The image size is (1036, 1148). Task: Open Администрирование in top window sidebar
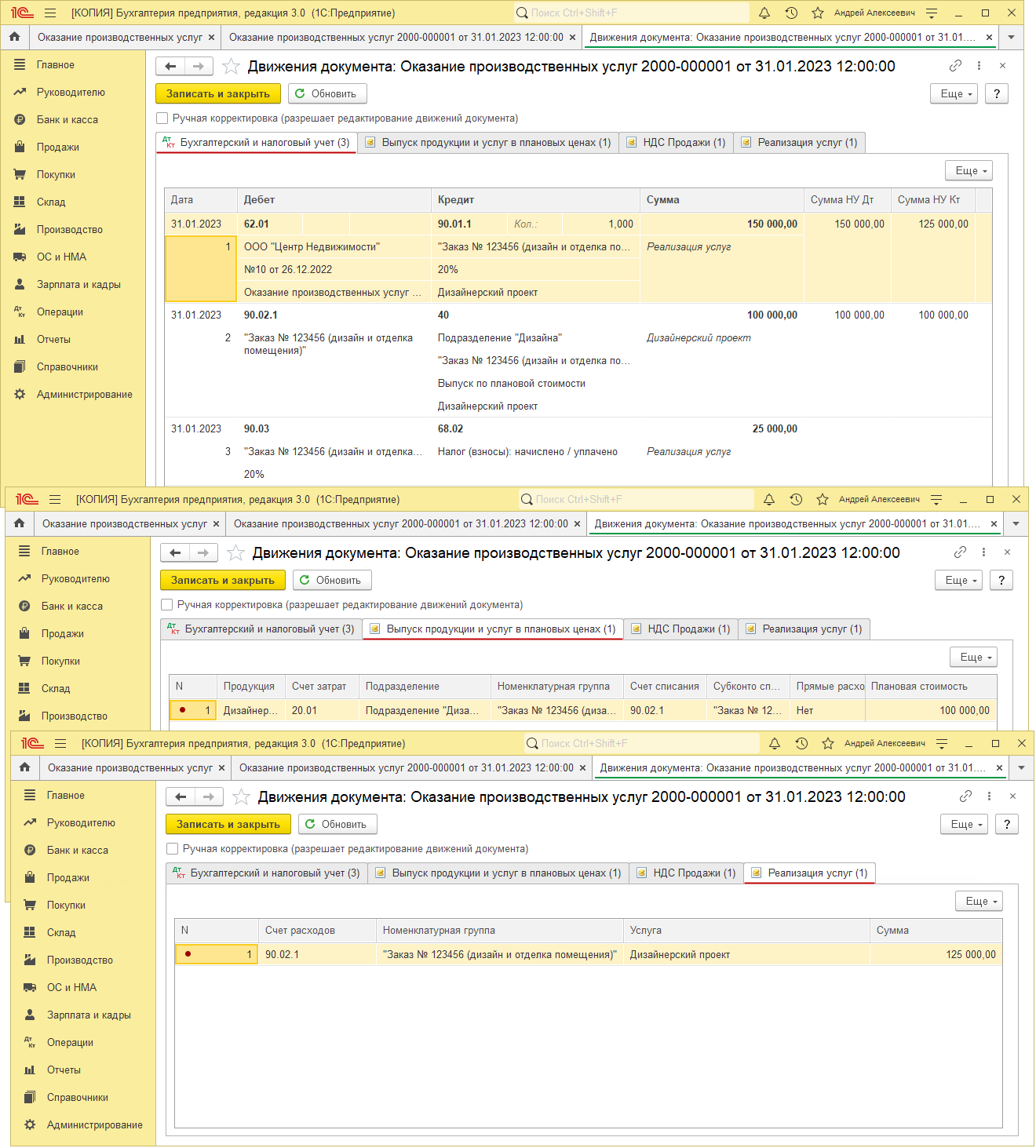pos(84,394)
